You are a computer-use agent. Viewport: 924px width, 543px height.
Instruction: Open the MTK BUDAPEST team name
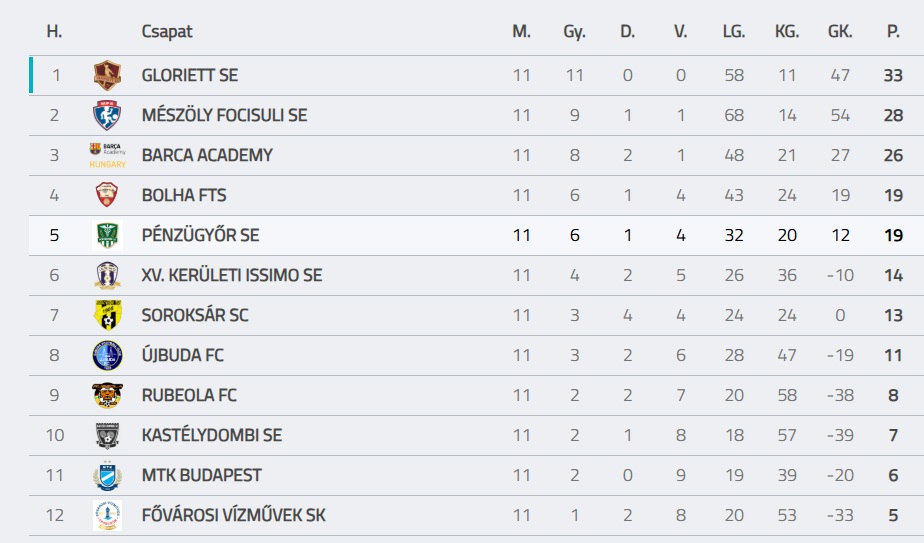(x=201, y=475)
